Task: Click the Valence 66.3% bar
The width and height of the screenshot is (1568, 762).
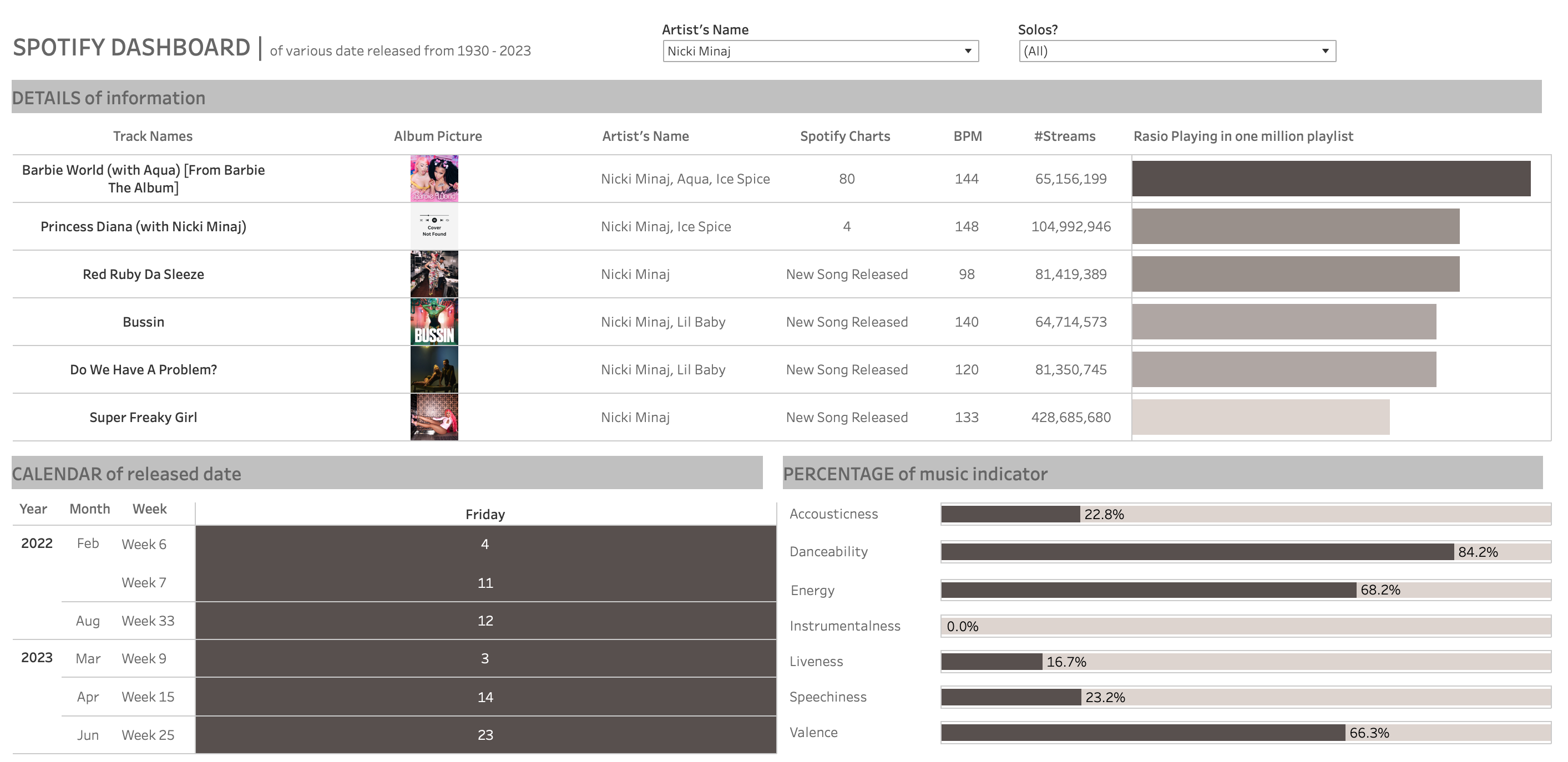Action: tap(1143, 733)
